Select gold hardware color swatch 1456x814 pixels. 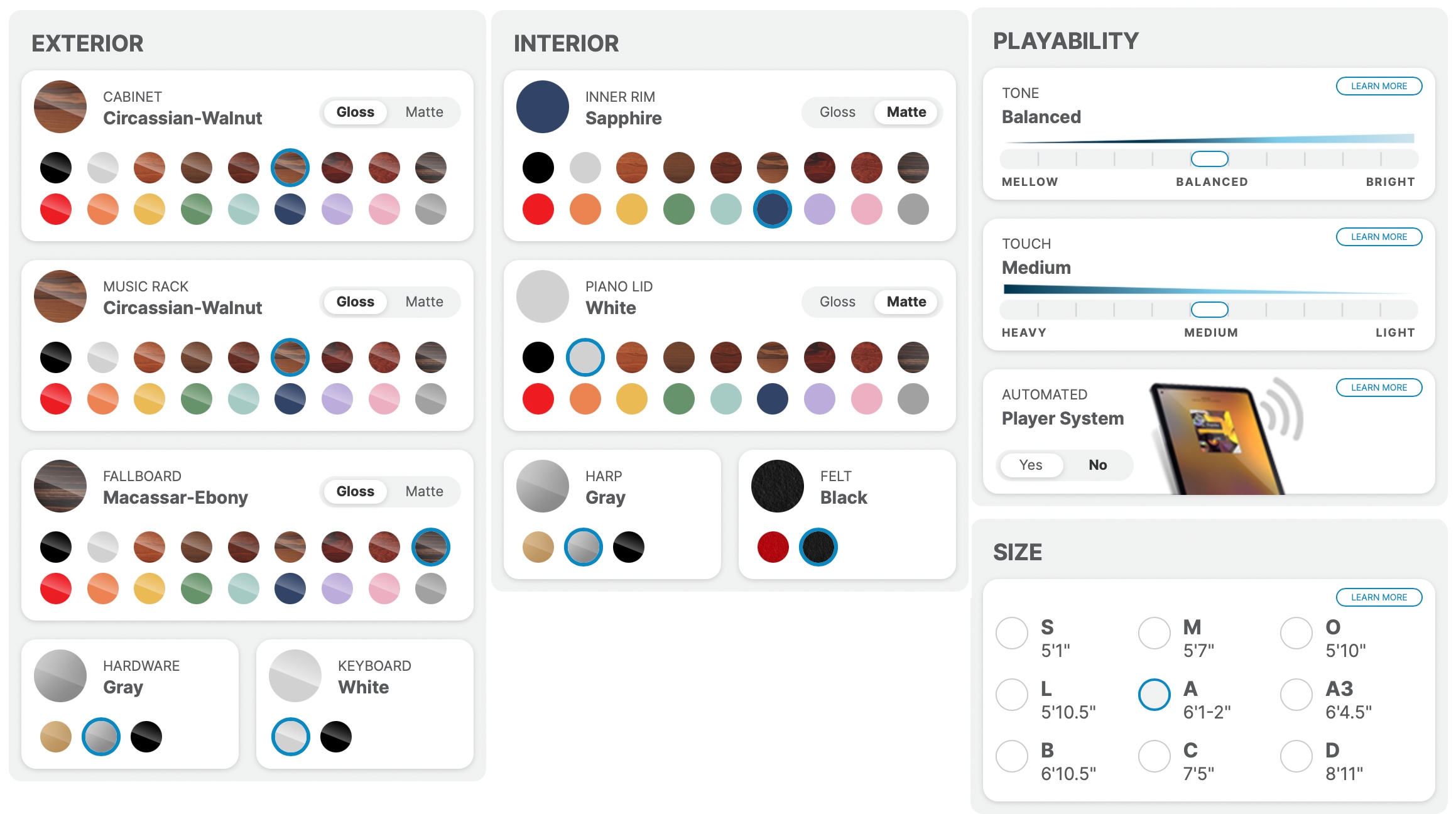56,737
